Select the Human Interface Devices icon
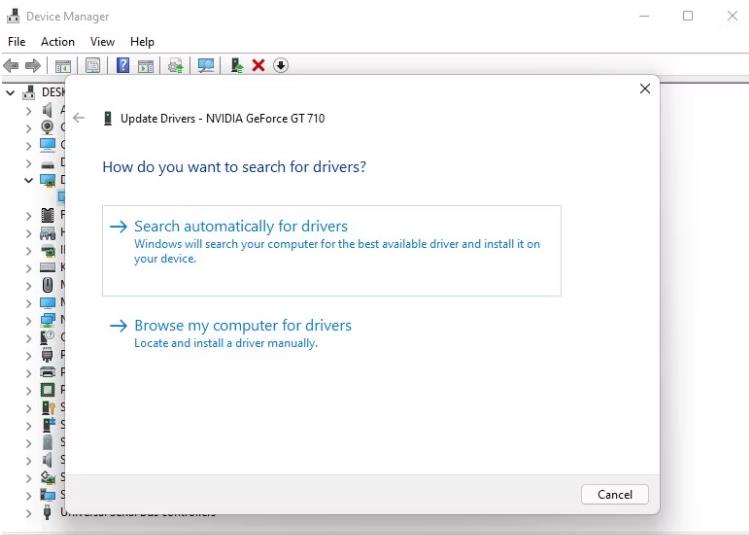 pyautogui.click(x=47, y=233)
